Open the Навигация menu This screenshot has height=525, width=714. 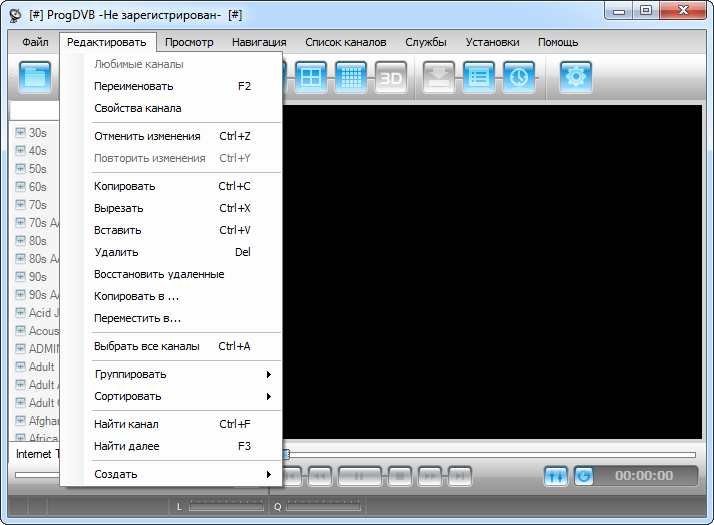(x=259, y=42)
